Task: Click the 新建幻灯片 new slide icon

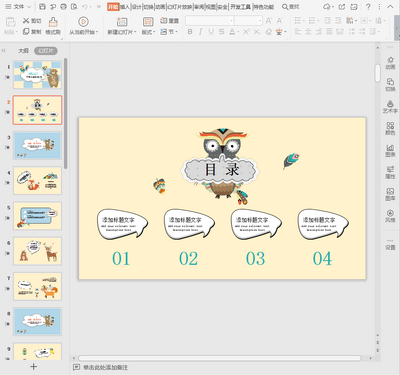Action: coord(122,22)
